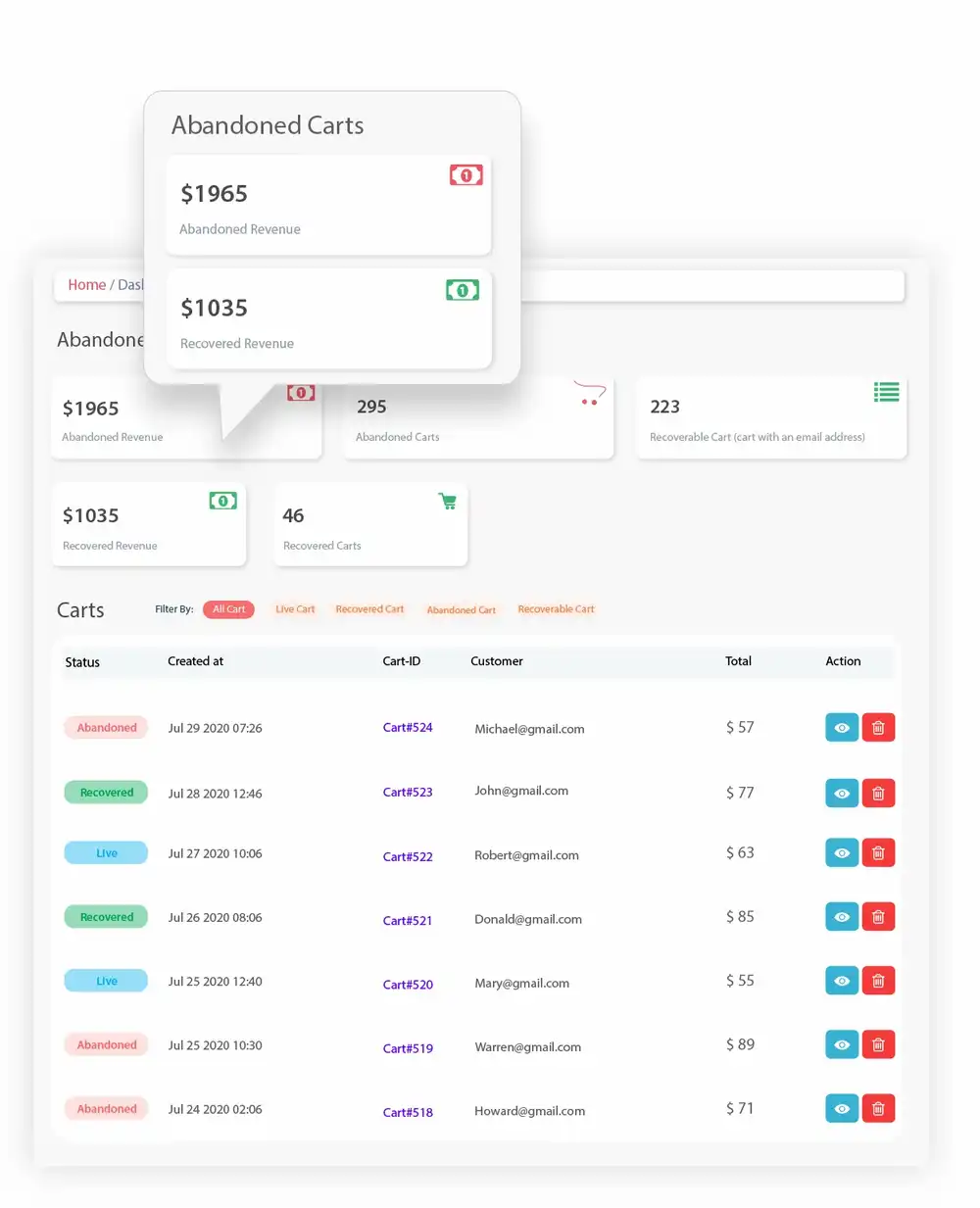Delete Cart#523 using trash icon
This screenshot has width=980, height=1208.
point(878,794)
